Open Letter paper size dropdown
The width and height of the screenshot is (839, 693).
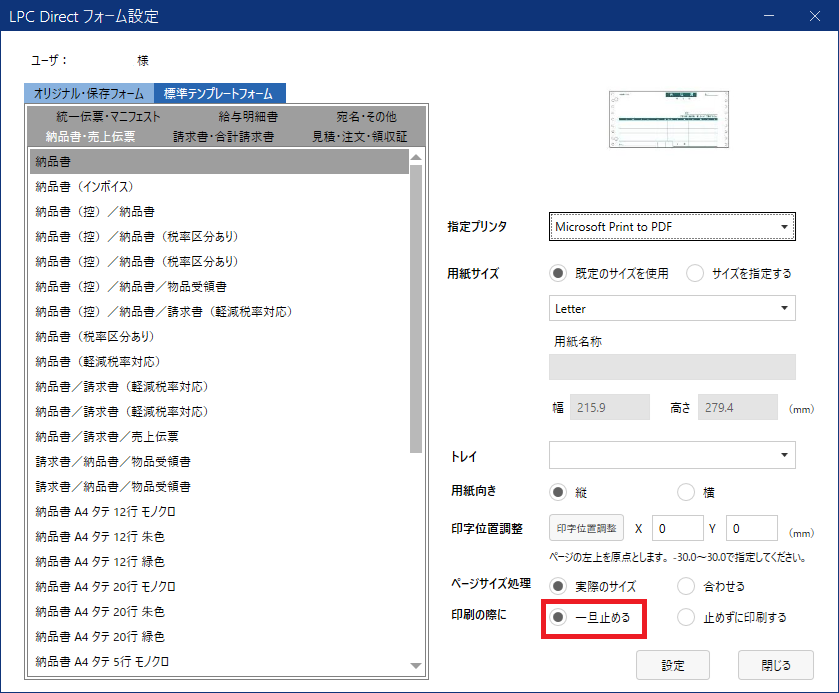(x=672, y=308)
